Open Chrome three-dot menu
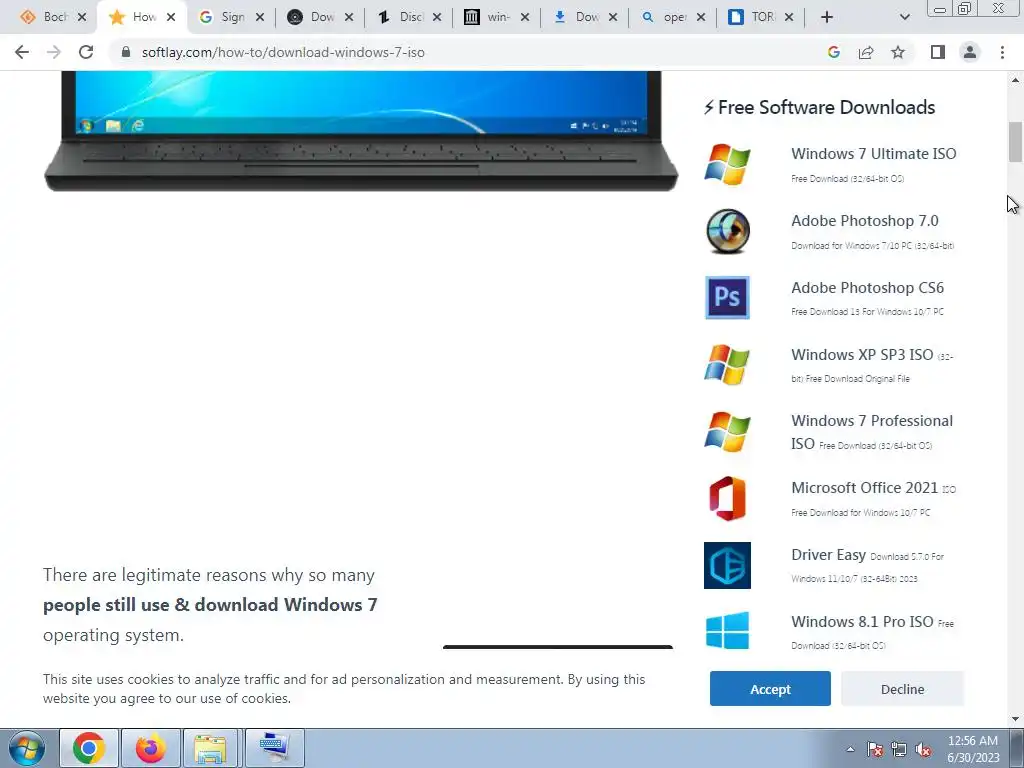This screenshot has width=1024, height=768. (x=1002, y=52)
